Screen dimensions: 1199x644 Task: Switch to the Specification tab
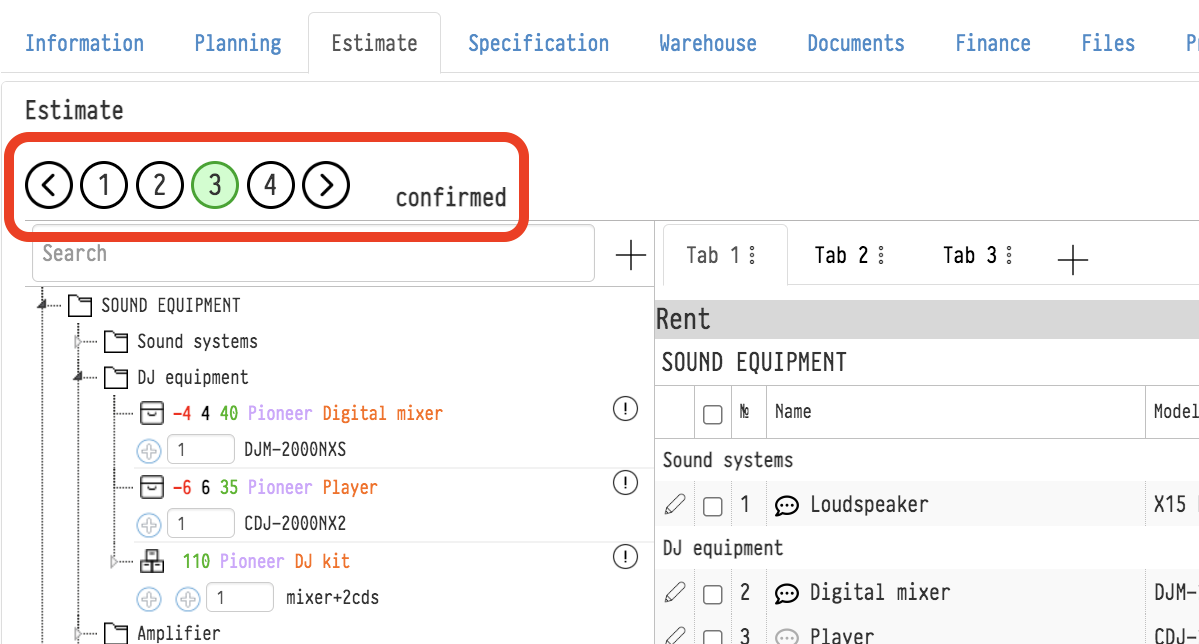(538, 44)
